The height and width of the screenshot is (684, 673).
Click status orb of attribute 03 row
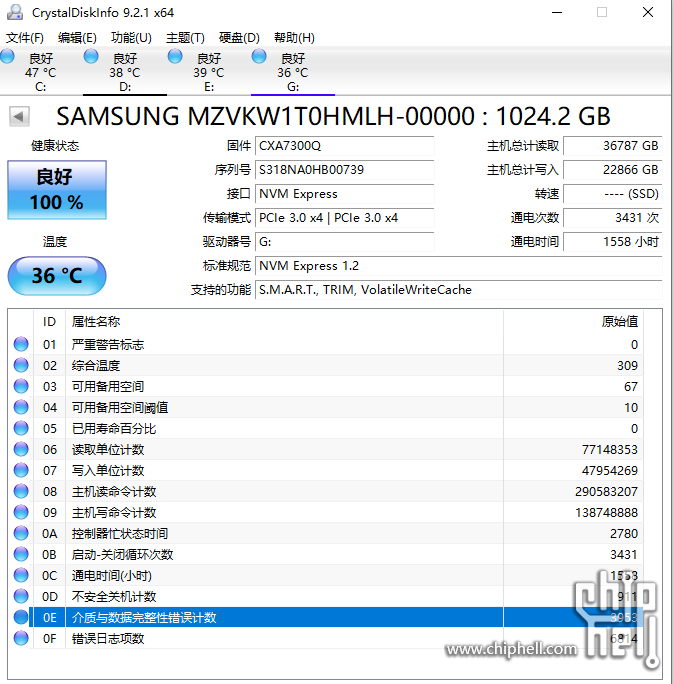[21, 386]
